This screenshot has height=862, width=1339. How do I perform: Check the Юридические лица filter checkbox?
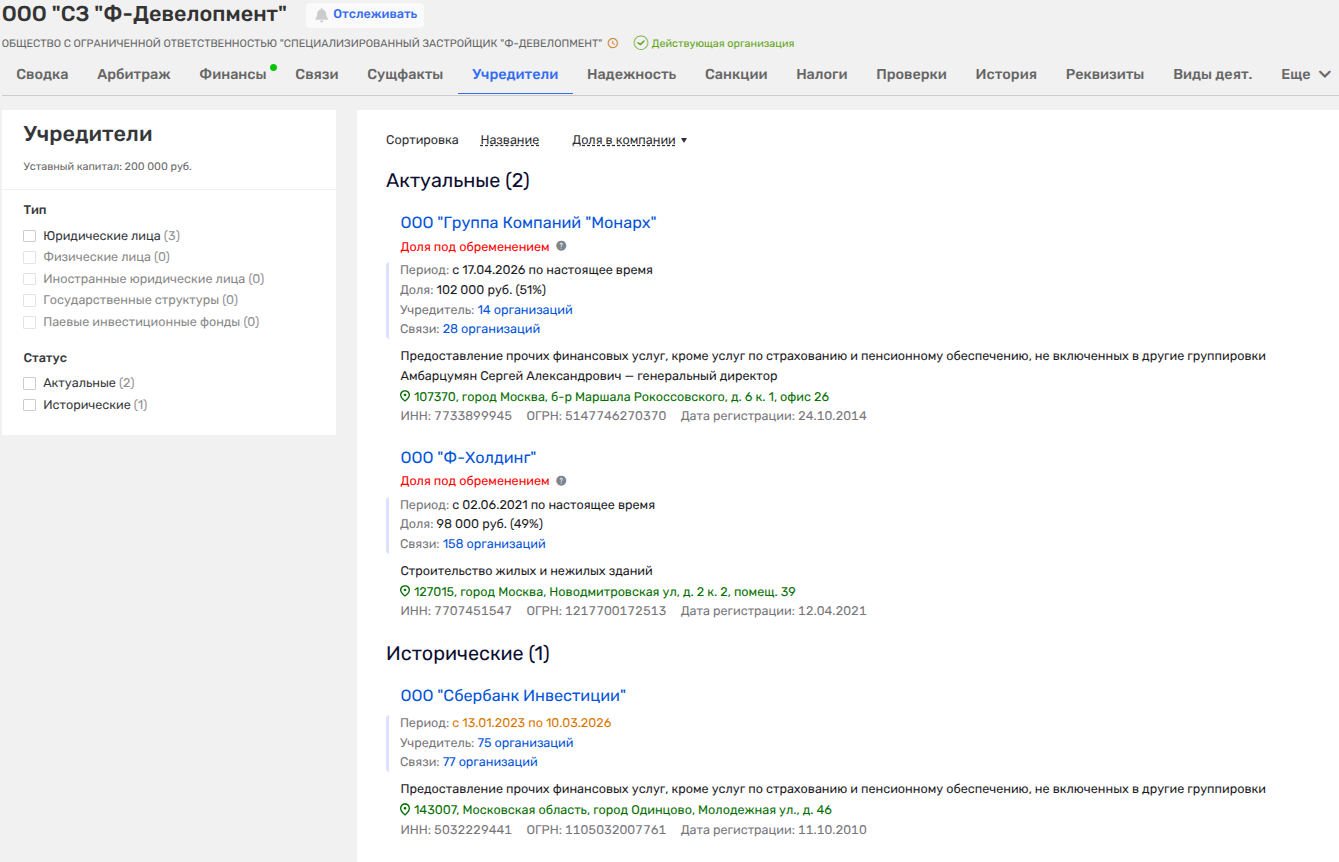(30, 236)
